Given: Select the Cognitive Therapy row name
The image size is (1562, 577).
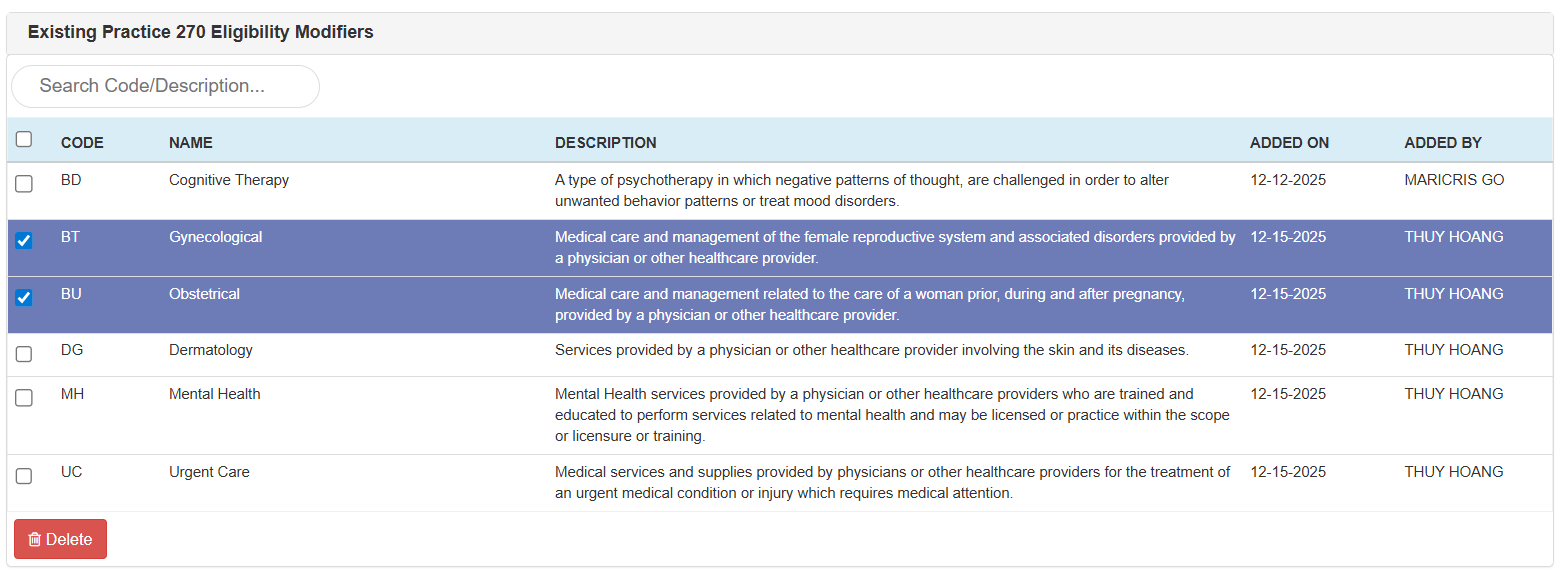Looking at the screenshot, I should pos(229,180).
